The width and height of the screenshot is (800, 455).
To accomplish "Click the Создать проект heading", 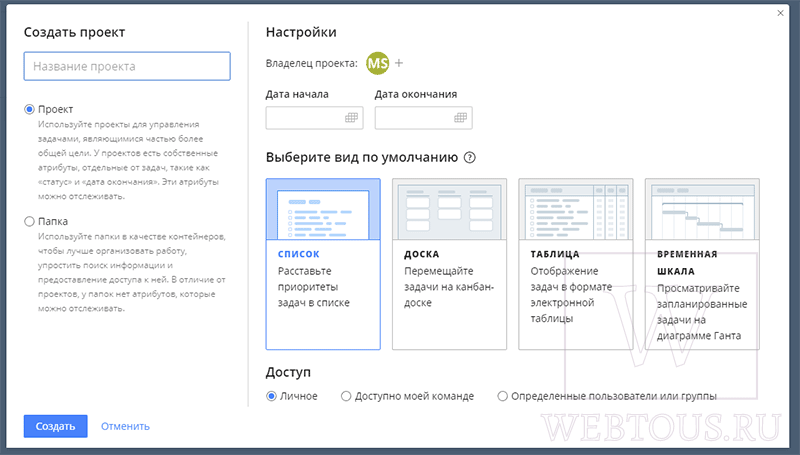I will 74,32.
